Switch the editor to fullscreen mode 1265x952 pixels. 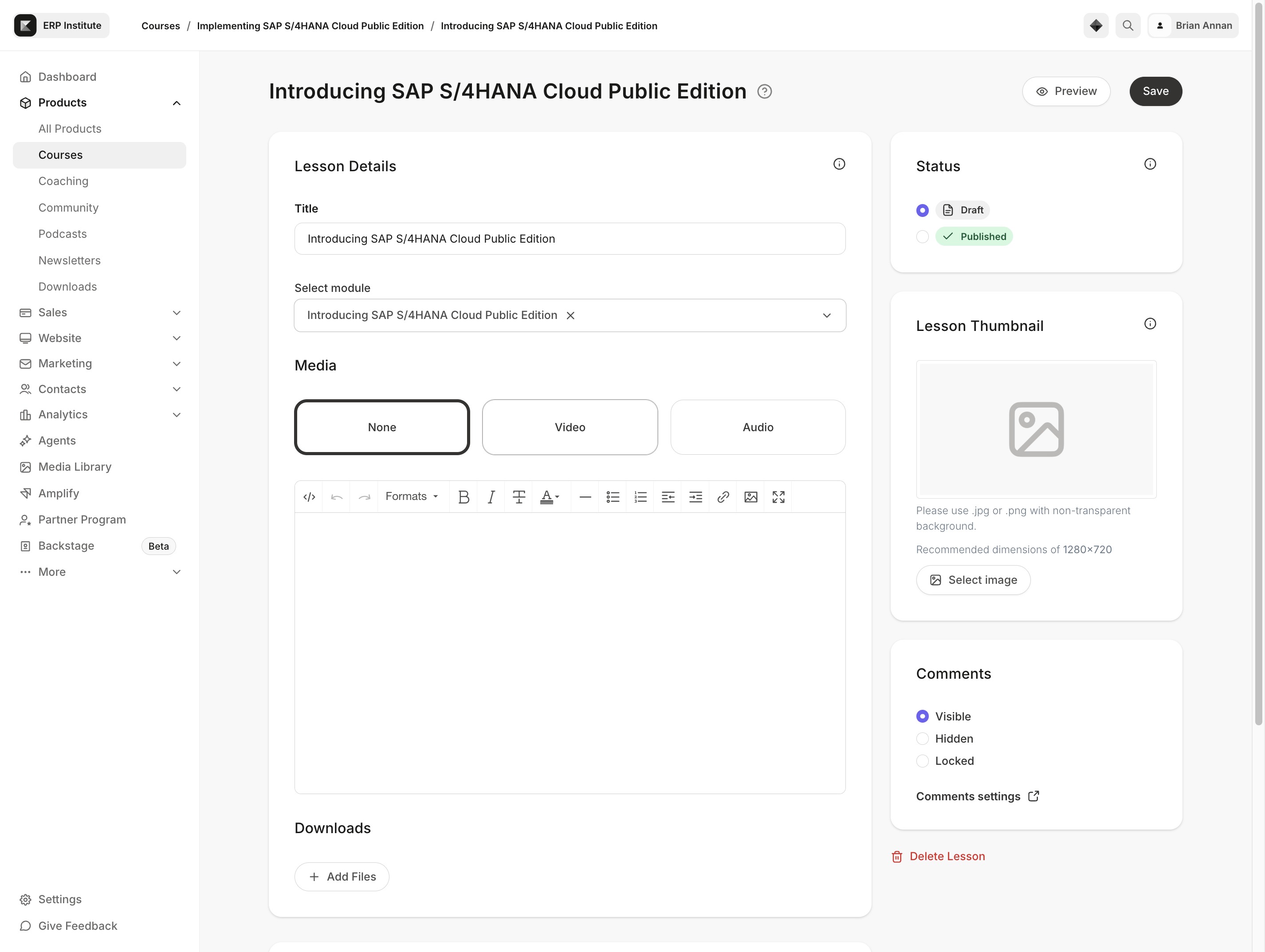[x=778, y=496]
